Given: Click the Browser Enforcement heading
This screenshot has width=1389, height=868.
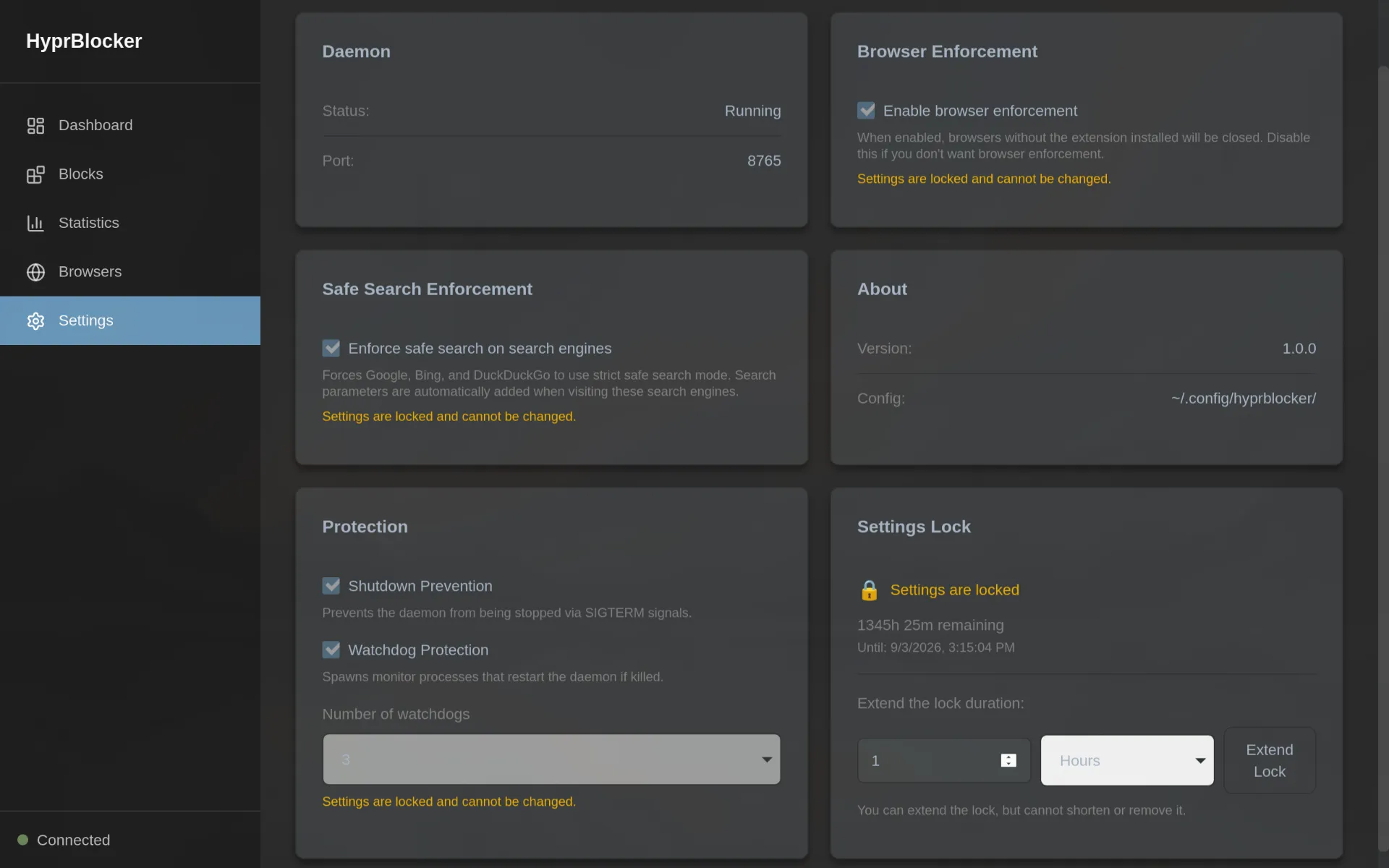Looking at the screenshot, I should click(x=947, y=51).
